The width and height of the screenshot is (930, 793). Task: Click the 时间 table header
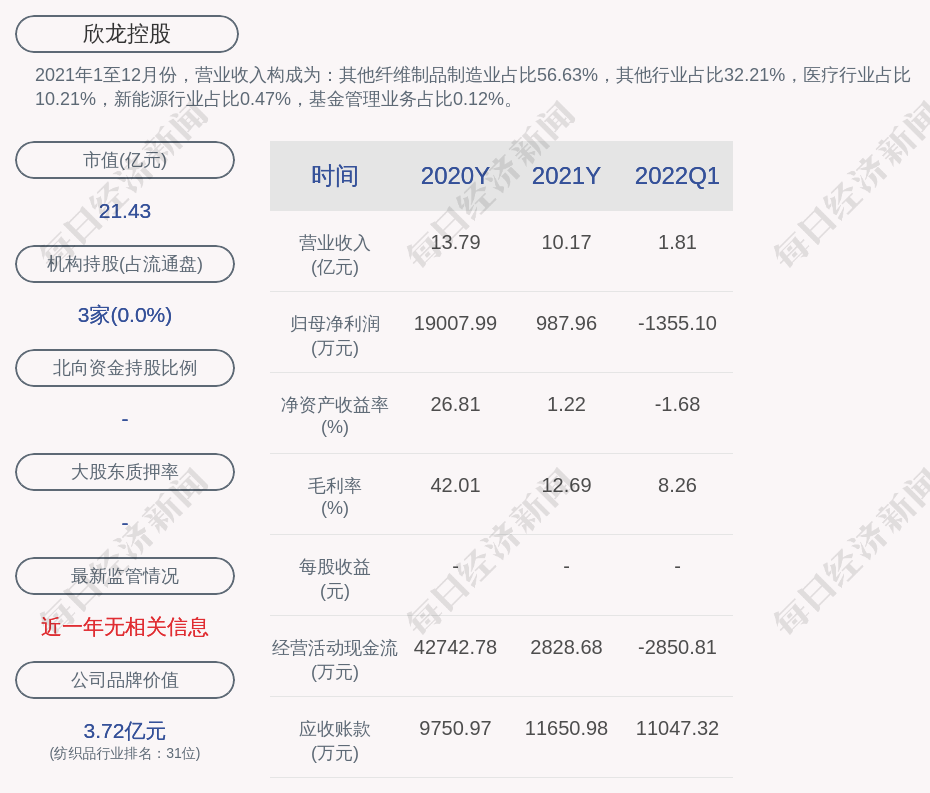335,176
